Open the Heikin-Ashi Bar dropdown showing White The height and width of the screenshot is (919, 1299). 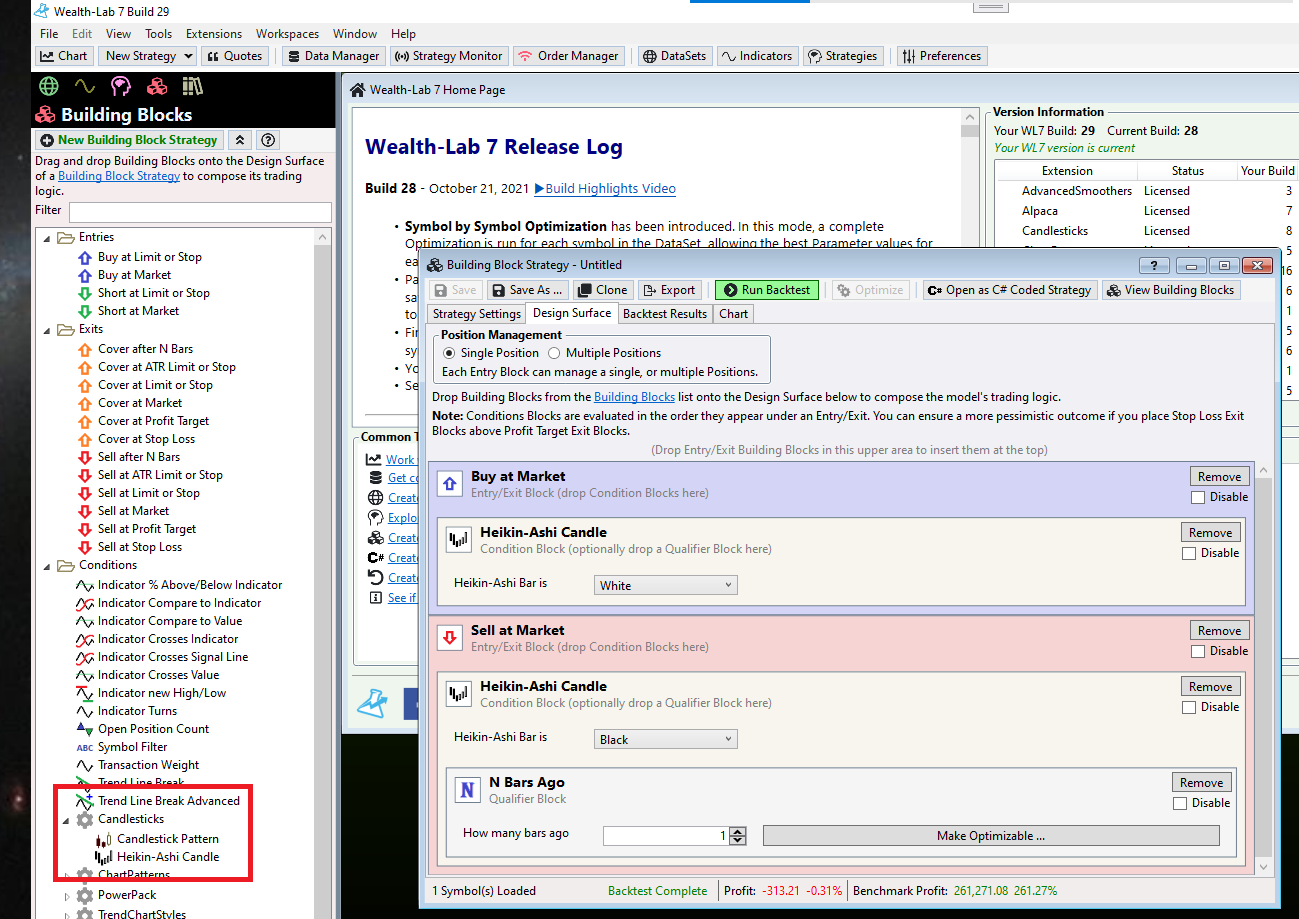tap(666, 585)
